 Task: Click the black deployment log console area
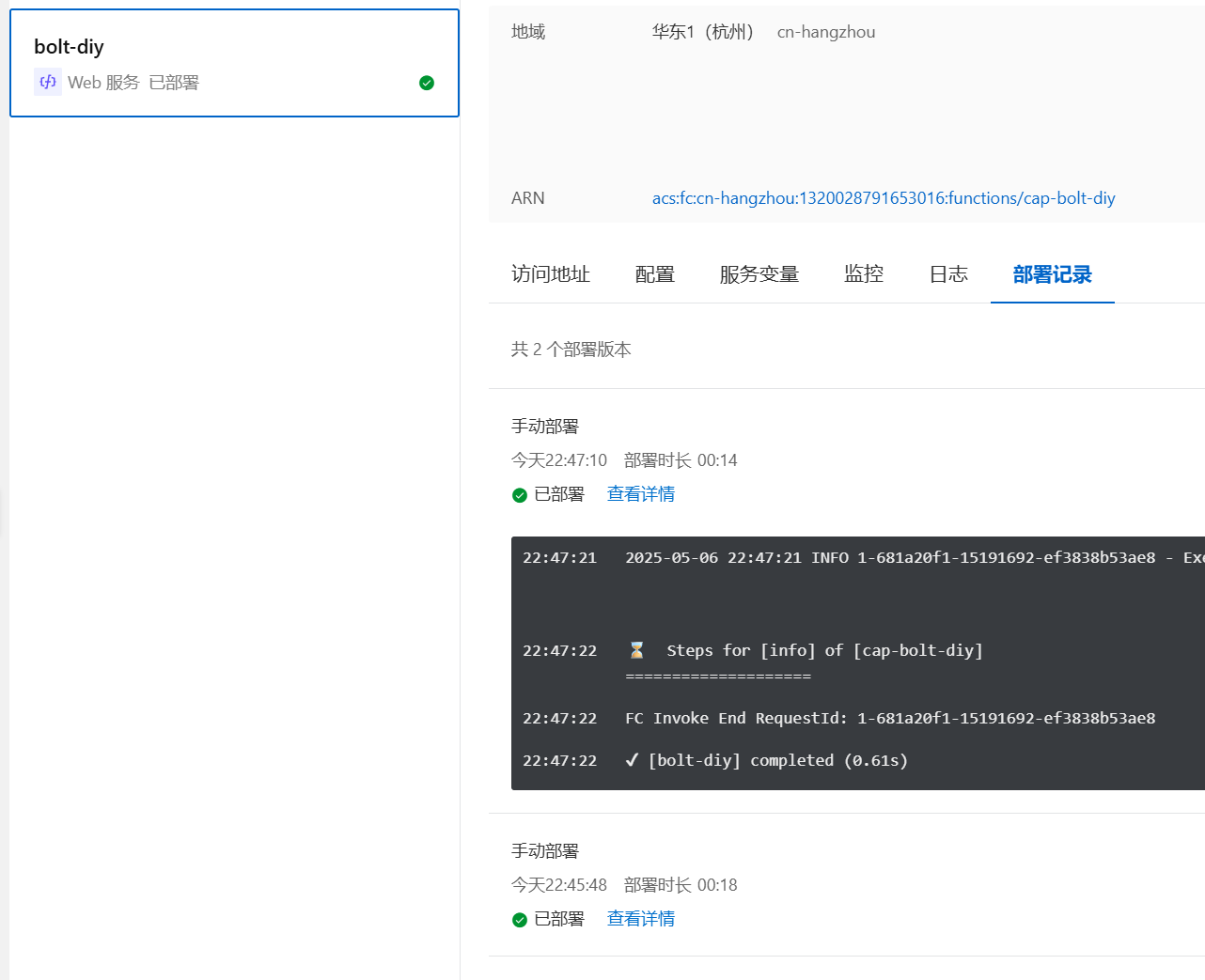(846, 662)
